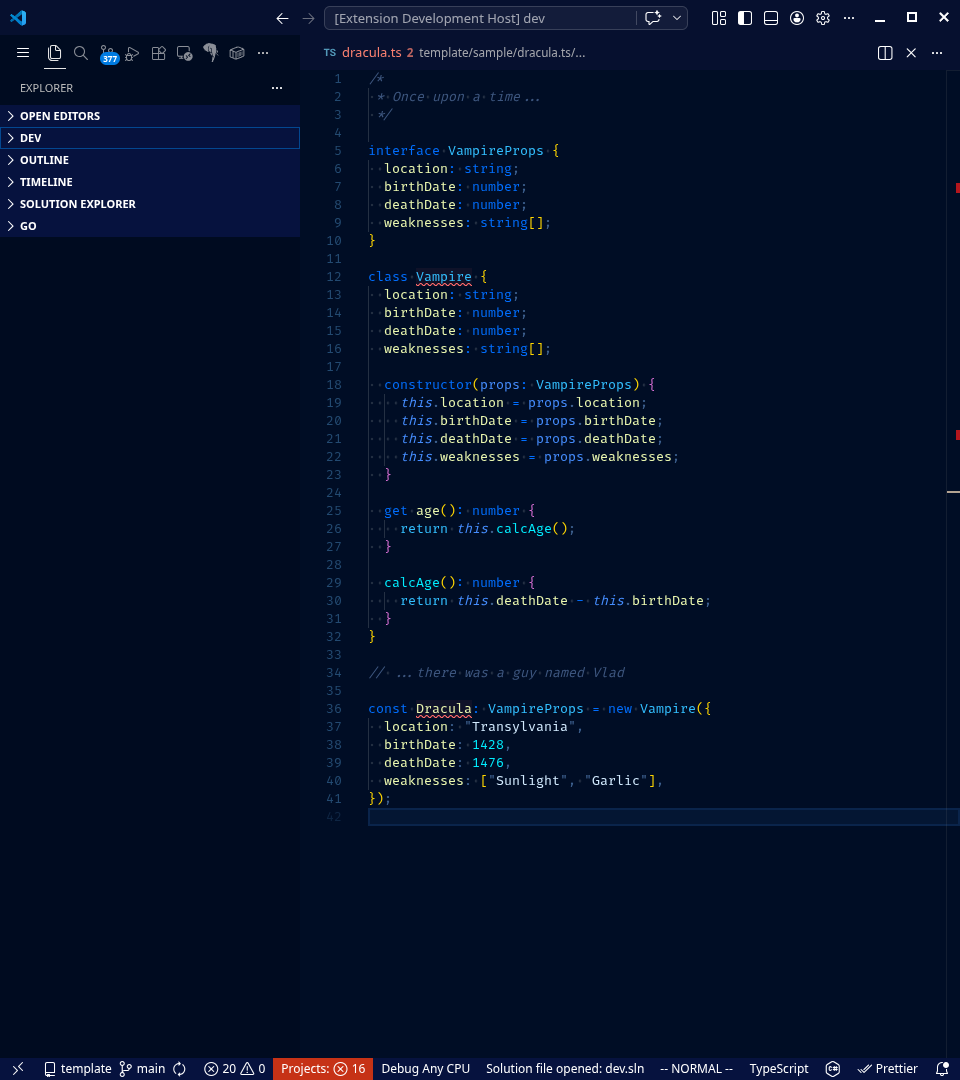
Task: Click the calcAge method name on line 29
Action: click(412, 582)
